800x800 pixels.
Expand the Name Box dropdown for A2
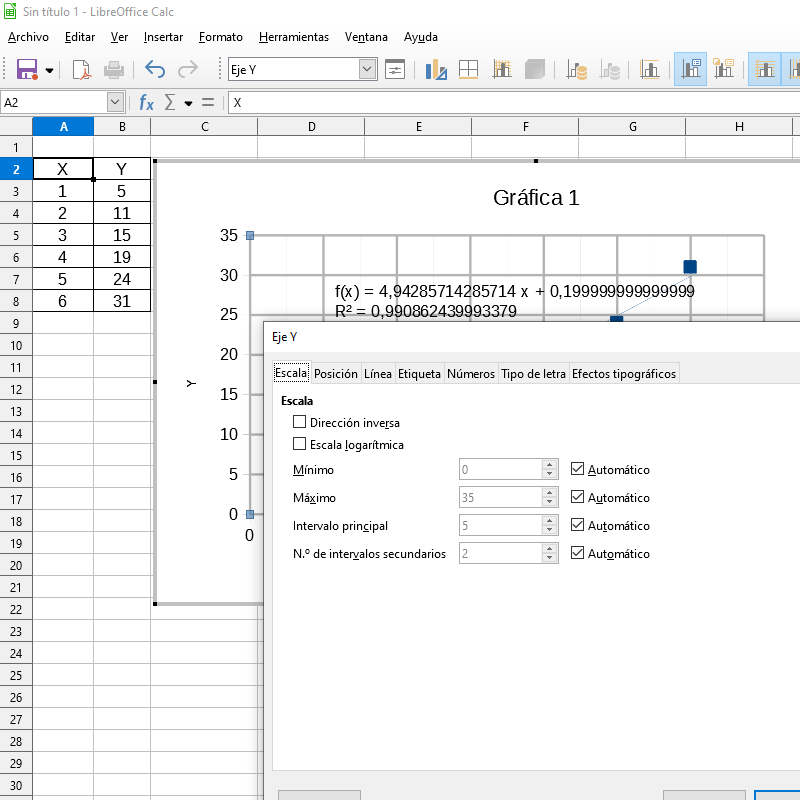coord(115,102)
